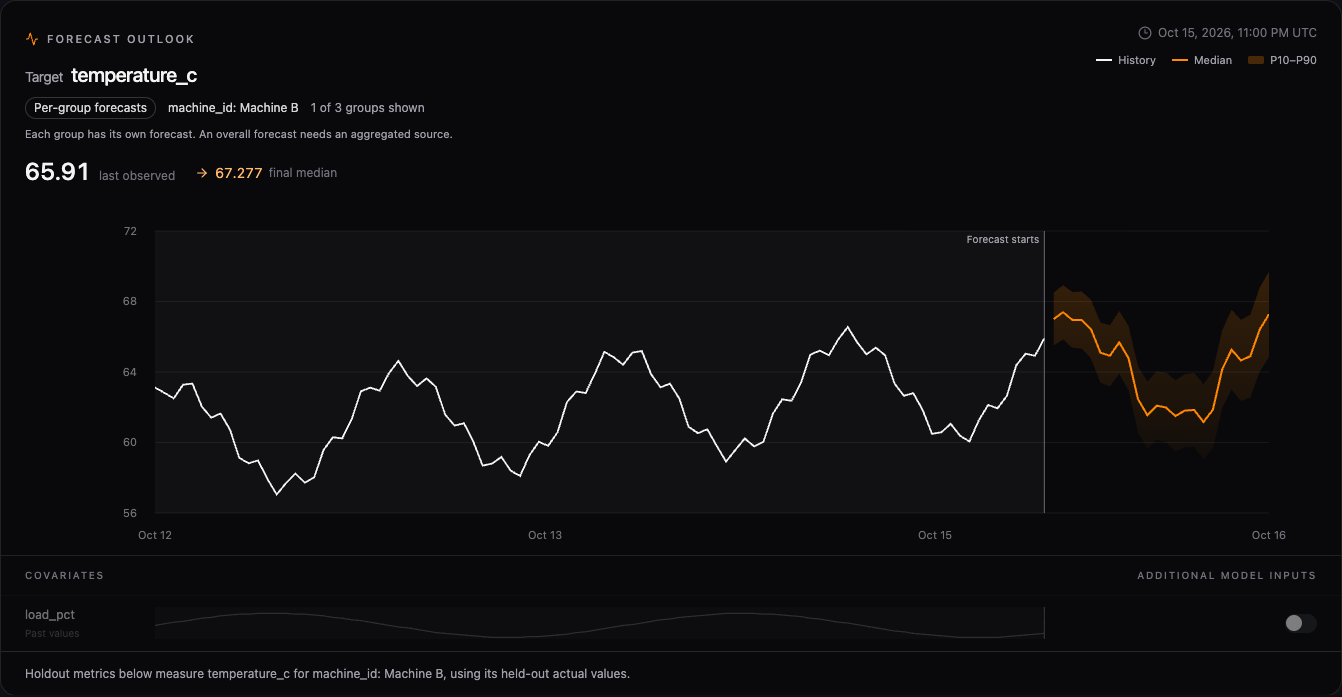Click the Median legend entry
The height and width of the screenshot is (697, 1342).
point(1202,60)
